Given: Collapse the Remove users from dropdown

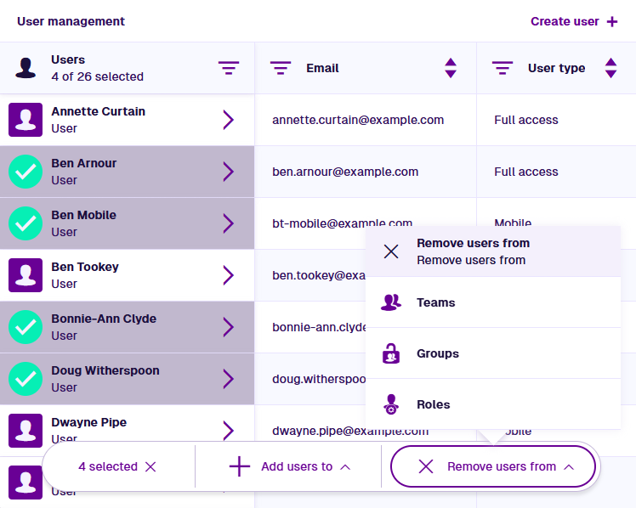Looking at the screenshot, I should [493, 467].
